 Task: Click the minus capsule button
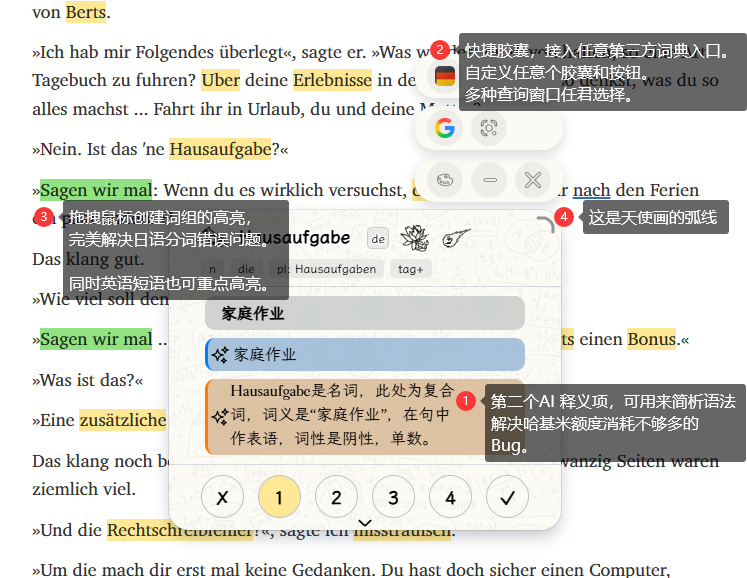tap(489, 181)
